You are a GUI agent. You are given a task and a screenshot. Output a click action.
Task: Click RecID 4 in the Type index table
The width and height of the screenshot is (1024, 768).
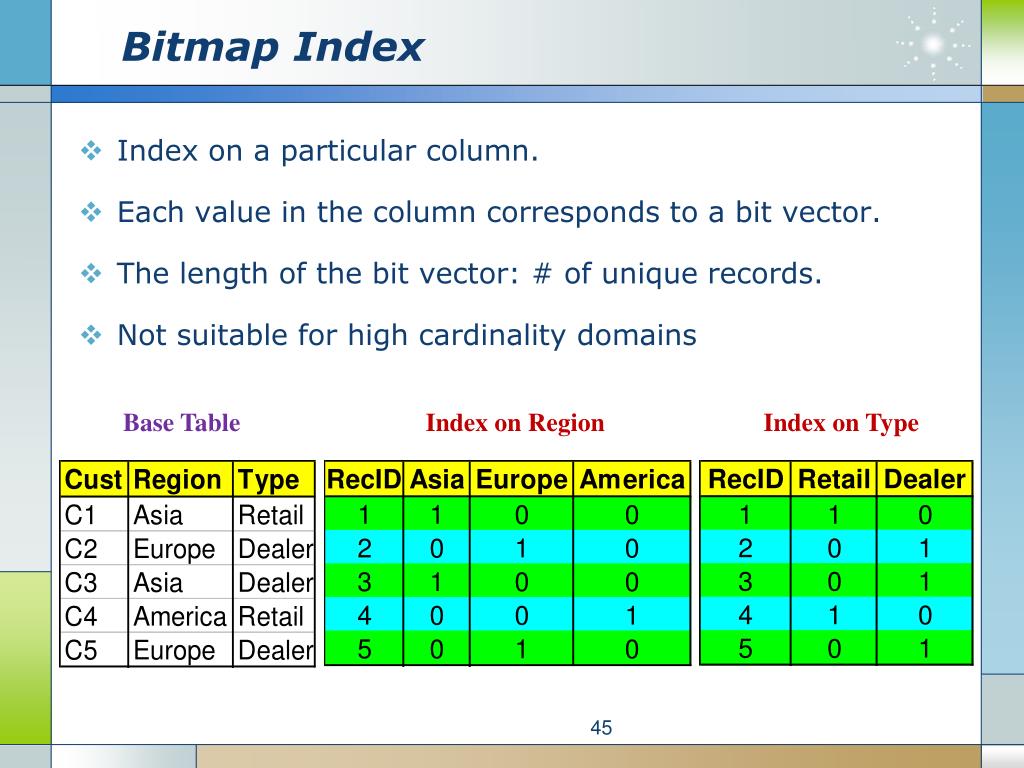point(745,615)
